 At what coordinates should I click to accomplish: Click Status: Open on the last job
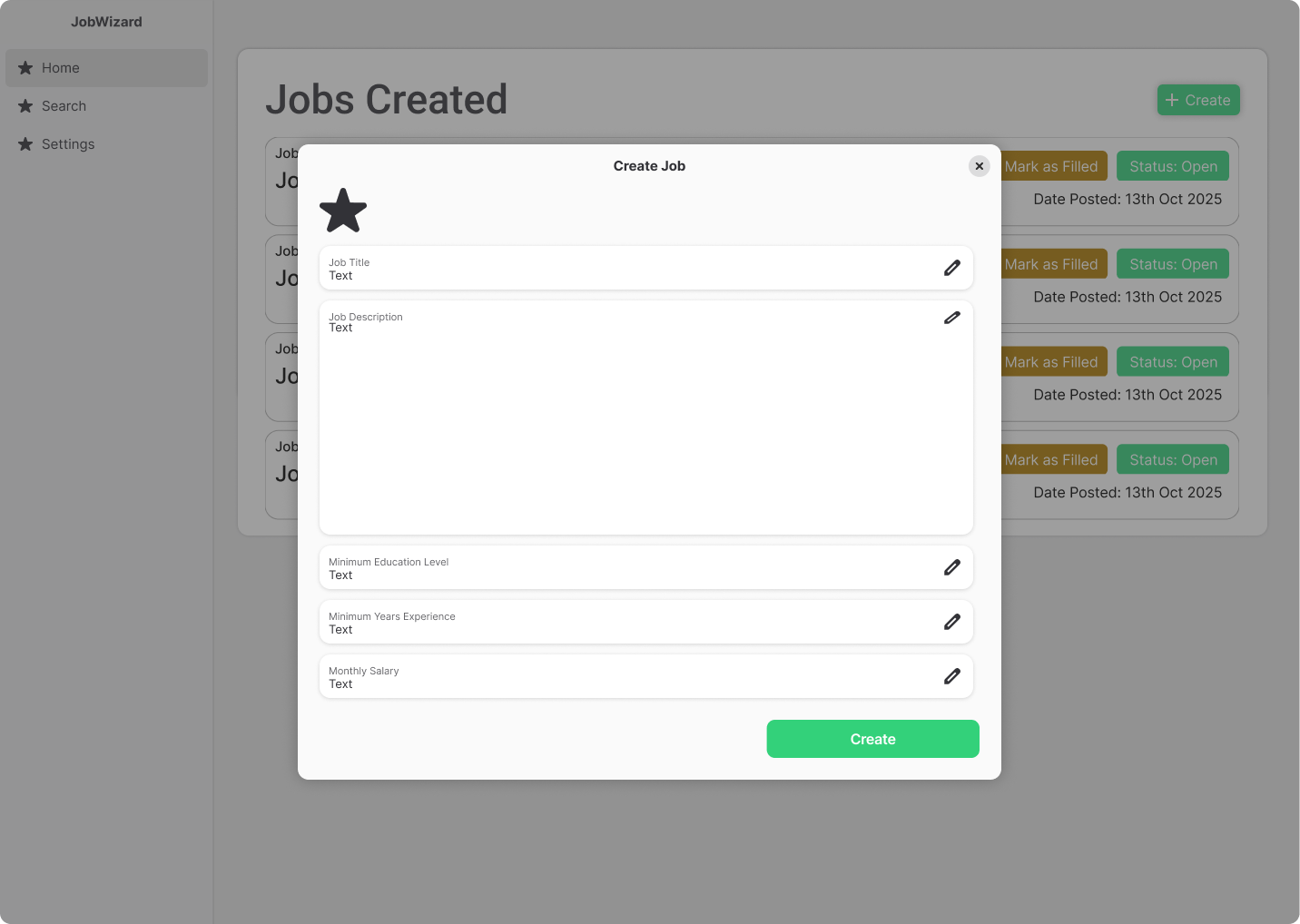click(x=1172, y=460)
